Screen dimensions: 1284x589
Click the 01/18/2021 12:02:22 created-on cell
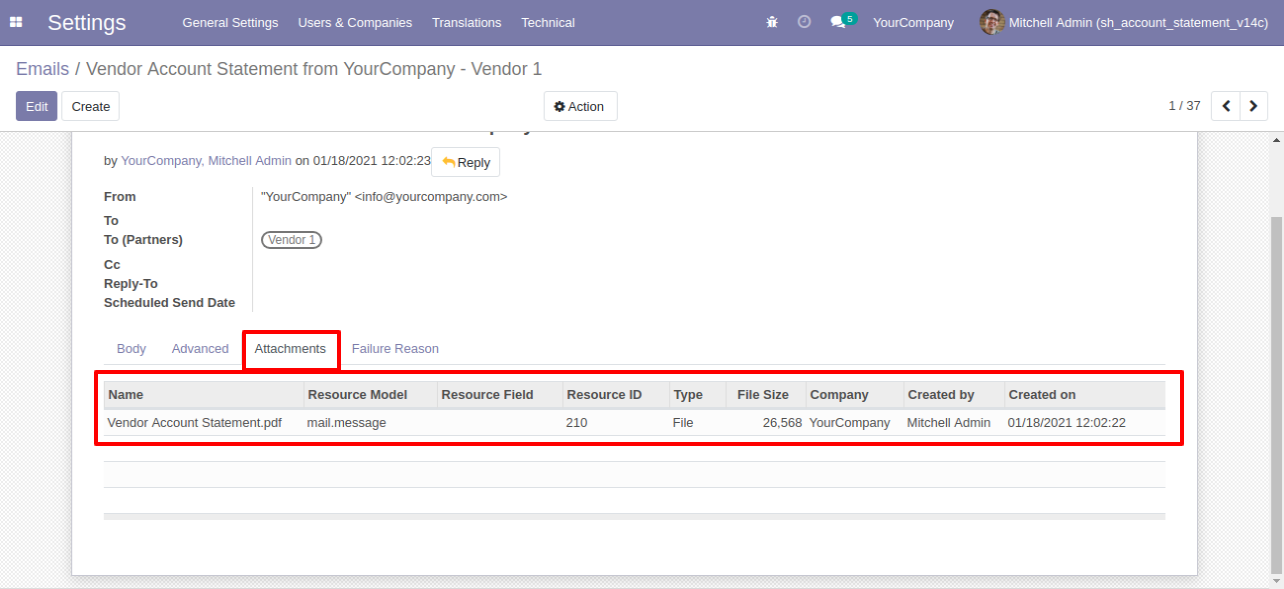pyautogui.click(x=1085, y=423)
